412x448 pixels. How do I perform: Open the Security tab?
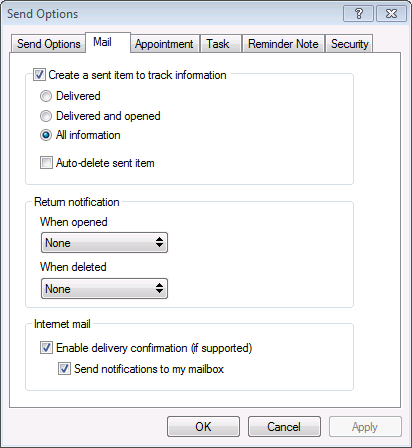pyautogui.click(x=349, y=44)
